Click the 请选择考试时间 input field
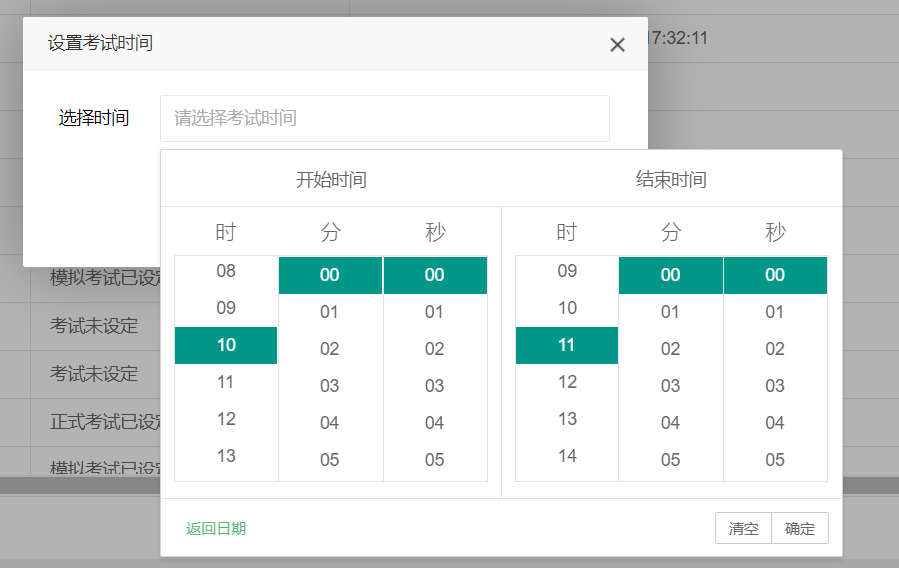 click(384, 118)
